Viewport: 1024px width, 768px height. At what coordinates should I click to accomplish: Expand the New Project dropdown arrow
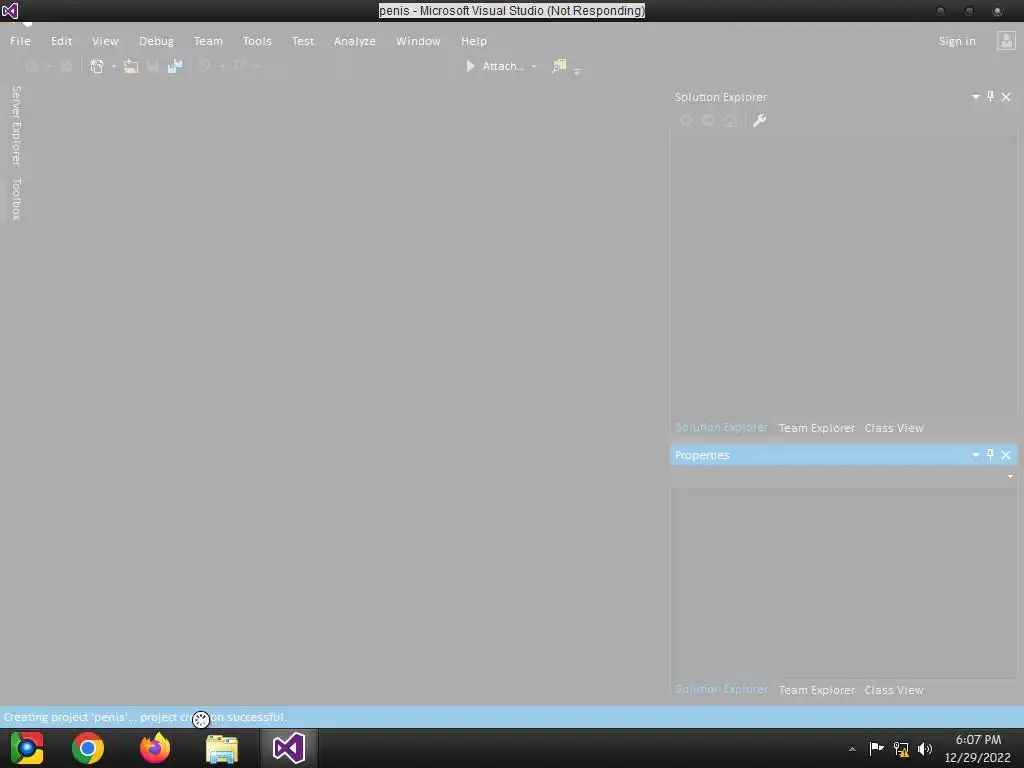coord(114,66)
